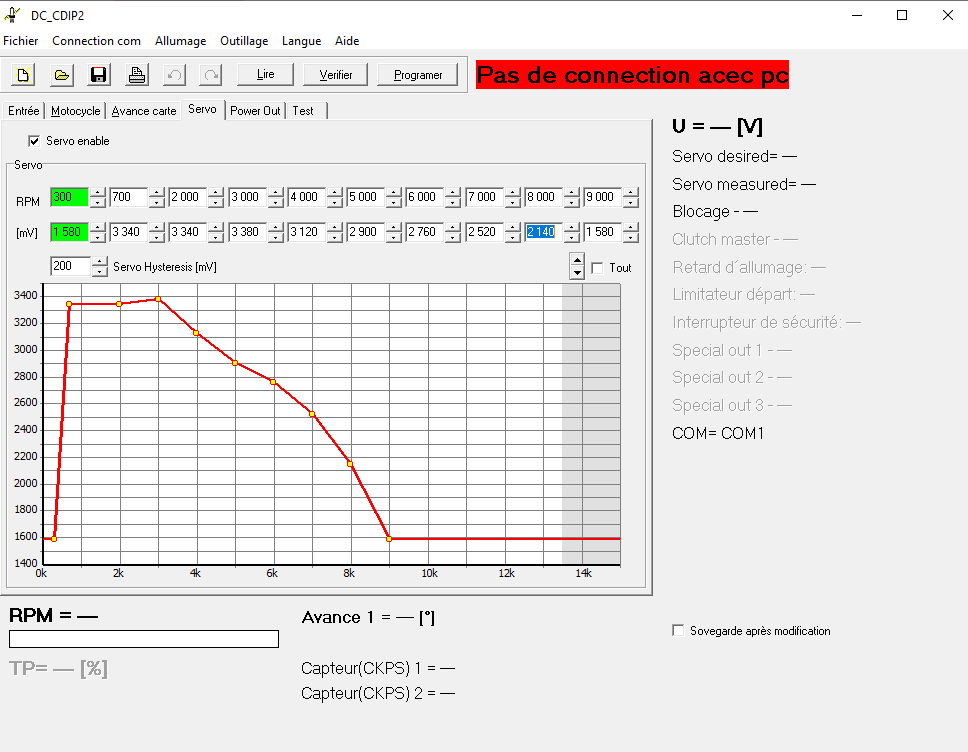Image resolution: width=968 pixels, height=752 pixels.
Task: Click the Redo arrow icon
Action: click(211, 75)
